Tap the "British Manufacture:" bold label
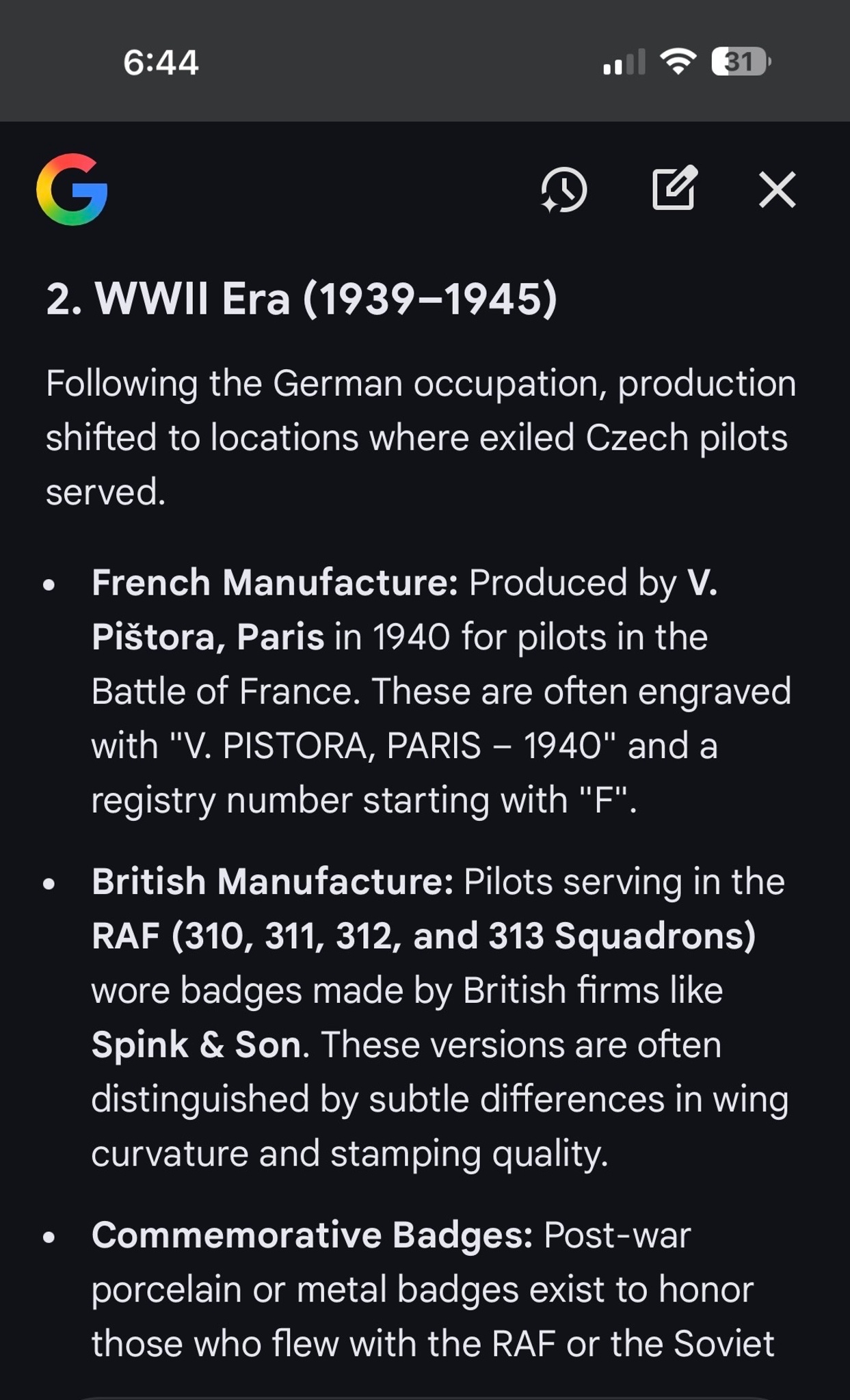The height and width of the screenshot is (1400, 850). [x=273, y=882]
